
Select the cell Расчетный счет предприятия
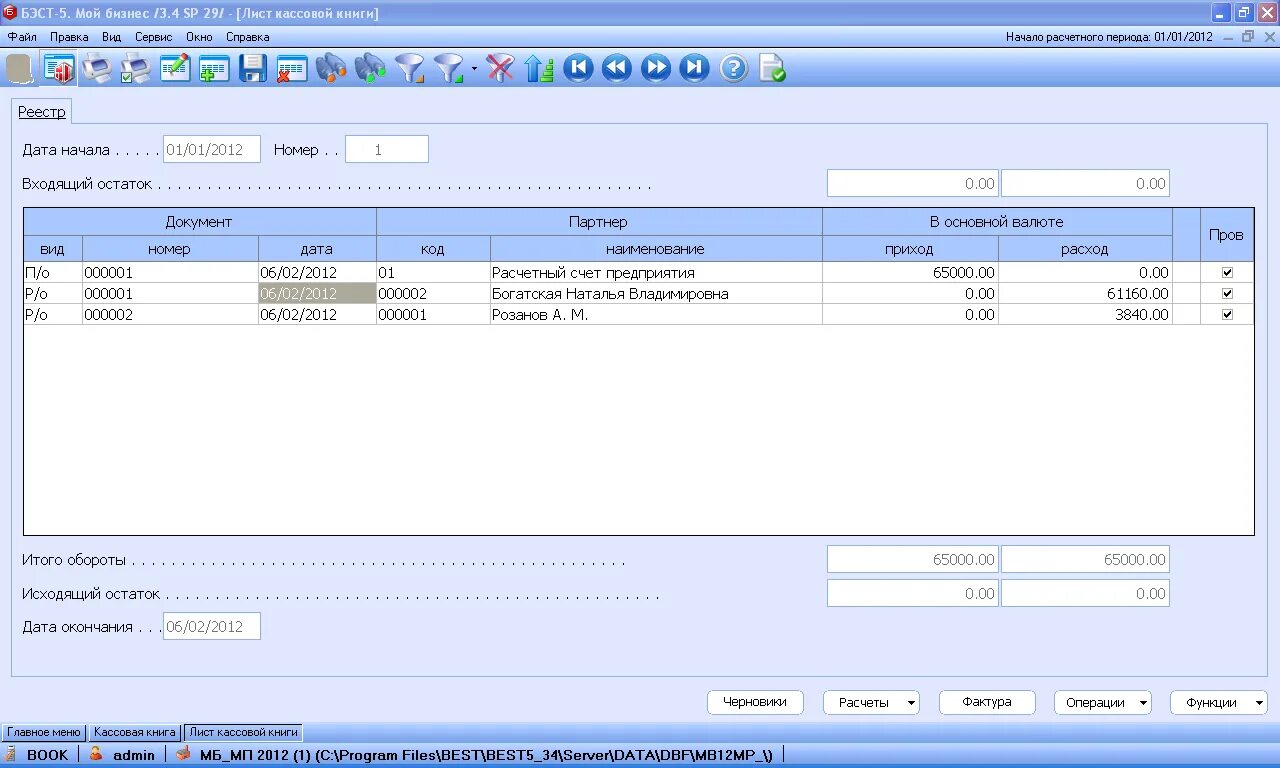pyautogui.click(x=656, y=272)
